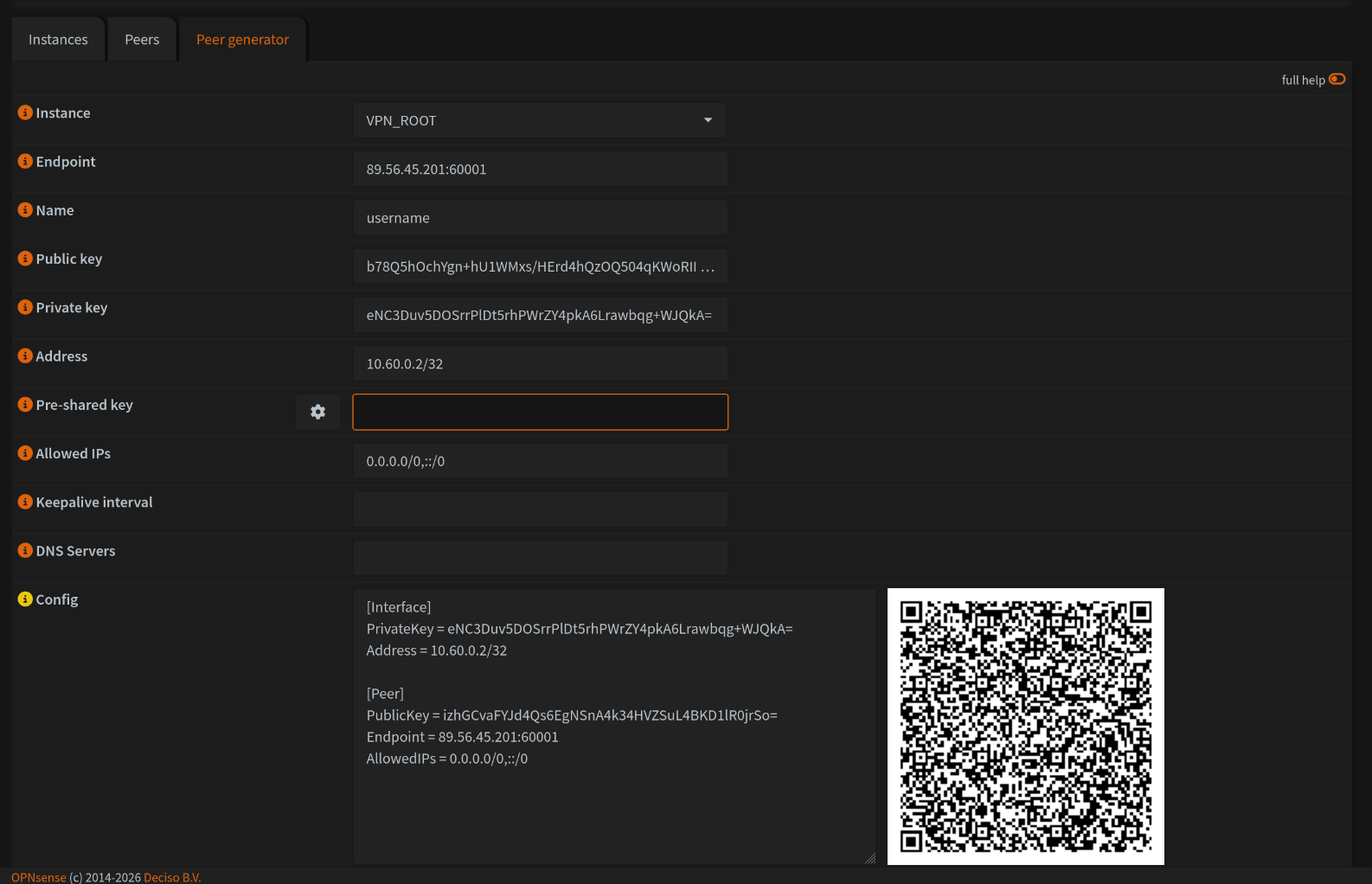
Task: Click the Config textarea resize handle
Action: tap(870, 858)
